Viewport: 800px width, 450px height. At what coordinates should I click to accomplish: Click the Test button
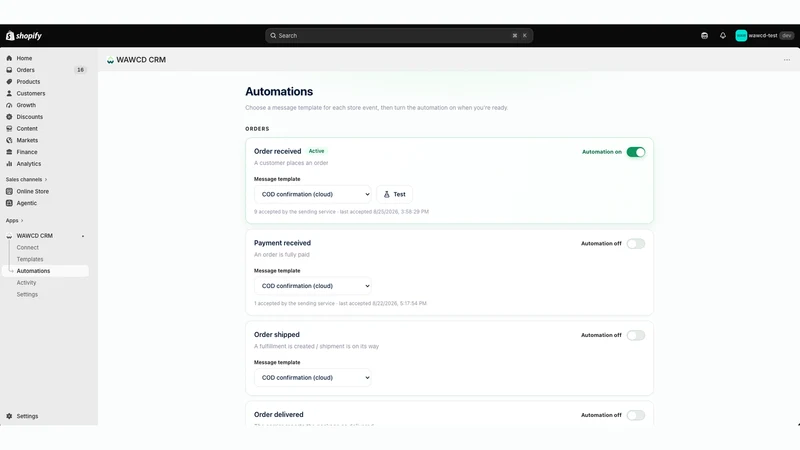point(394,194)
